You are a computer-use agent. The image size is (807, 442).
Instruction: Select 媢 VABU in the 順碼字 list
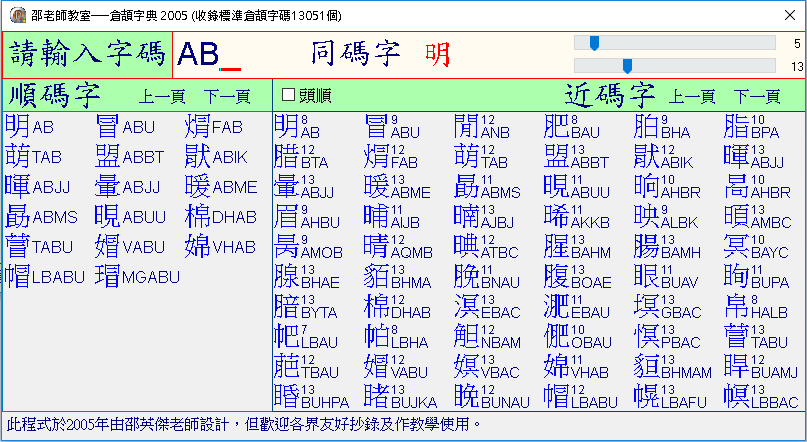129,246
